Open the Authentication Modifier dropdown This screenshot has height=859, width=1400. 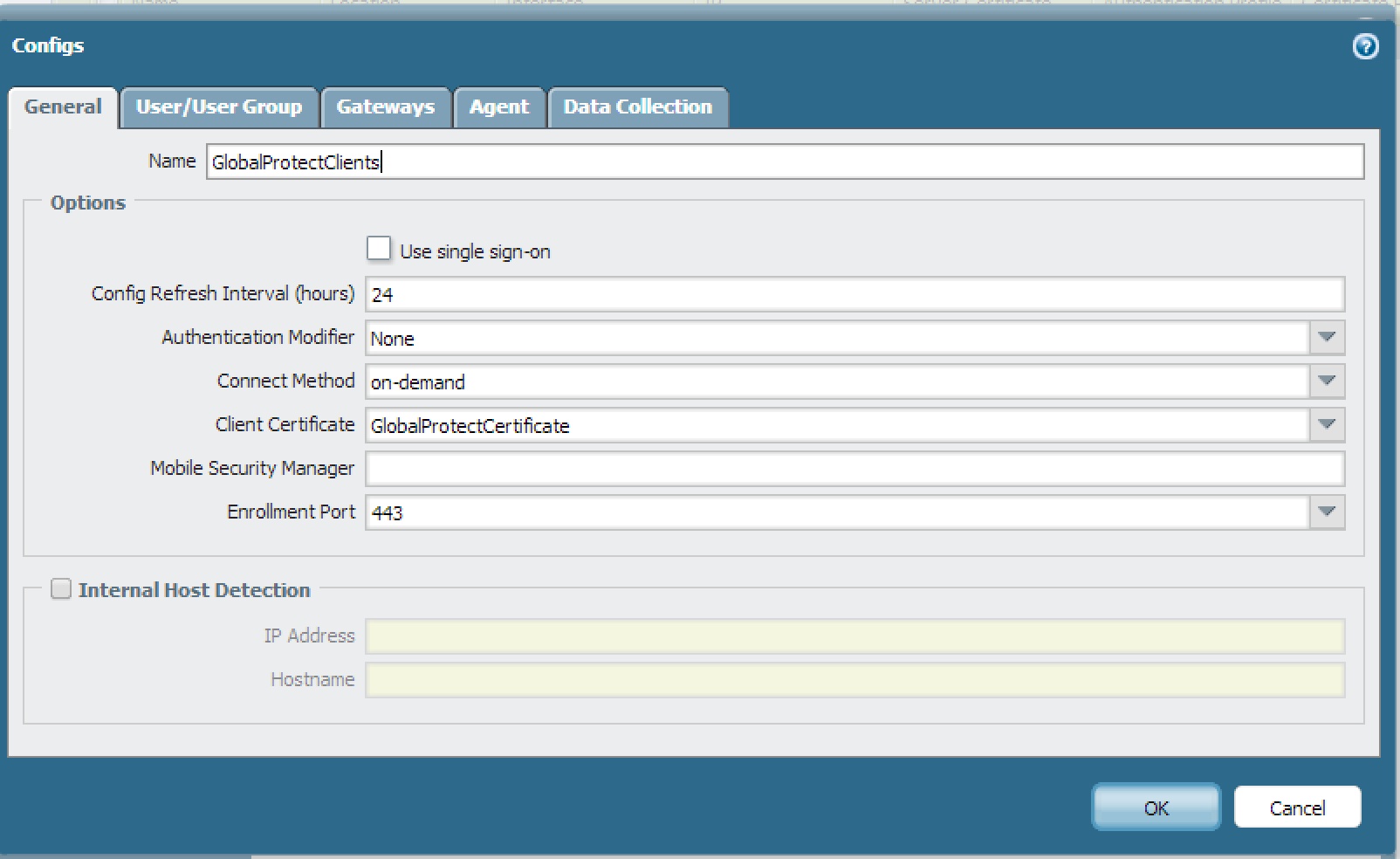coord(1328,338)
